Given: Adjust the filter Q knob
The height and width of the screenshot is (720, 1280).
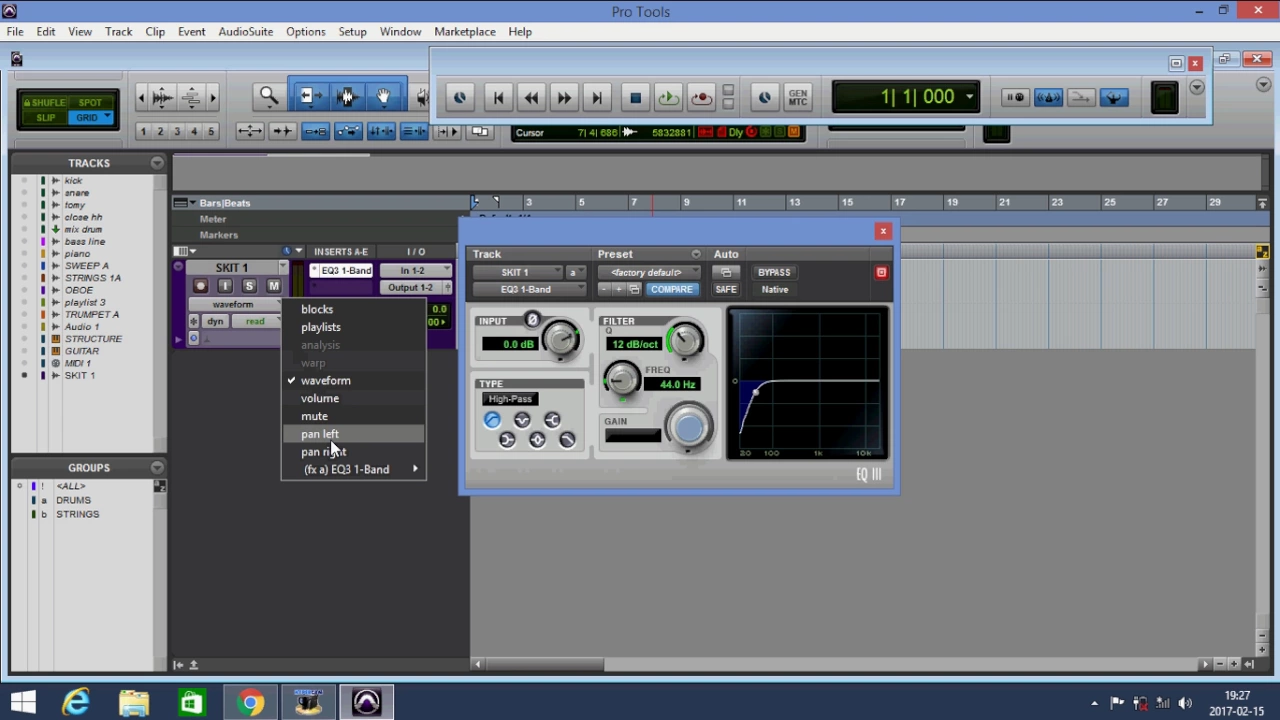Looking at the screenshot, I should coord(685,340).
